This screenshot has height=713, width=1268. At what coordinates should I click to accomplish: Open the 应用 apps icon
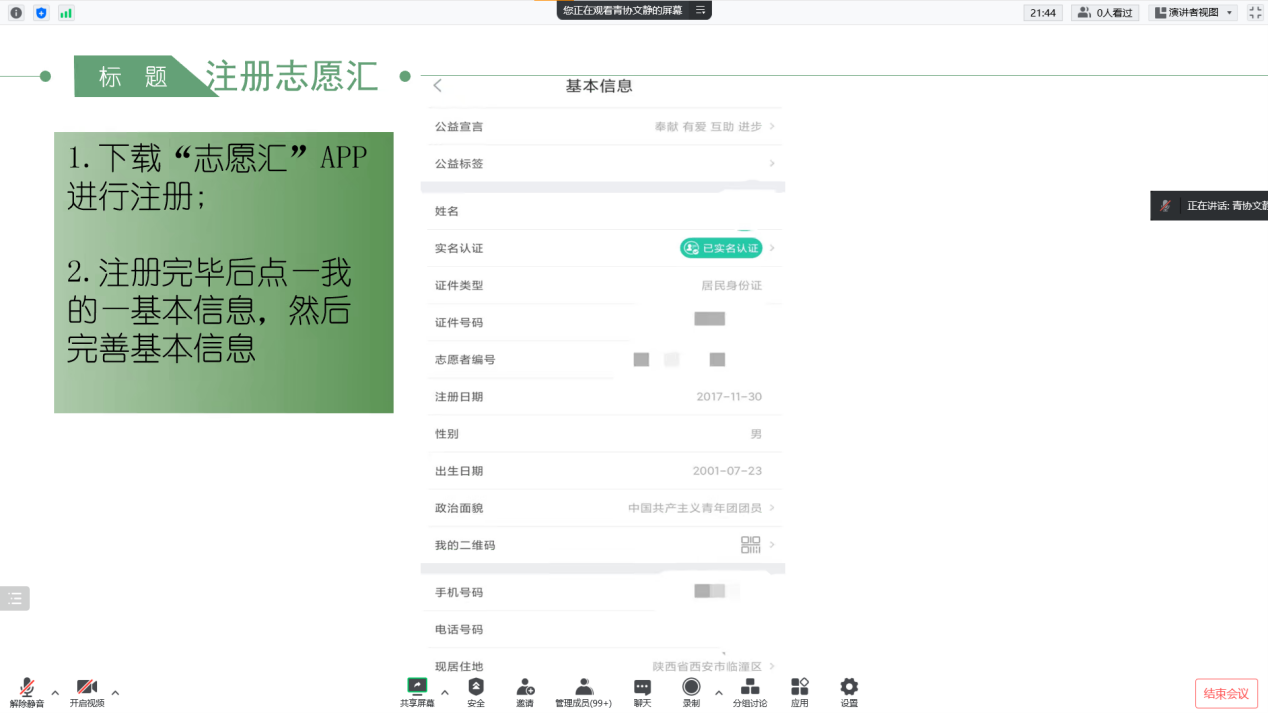coord(799,686)
